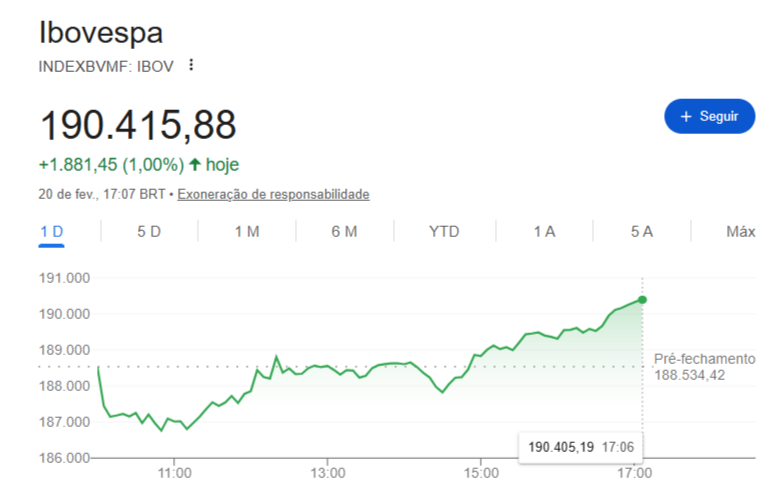Open the Máx range tab

coord(740,232)
